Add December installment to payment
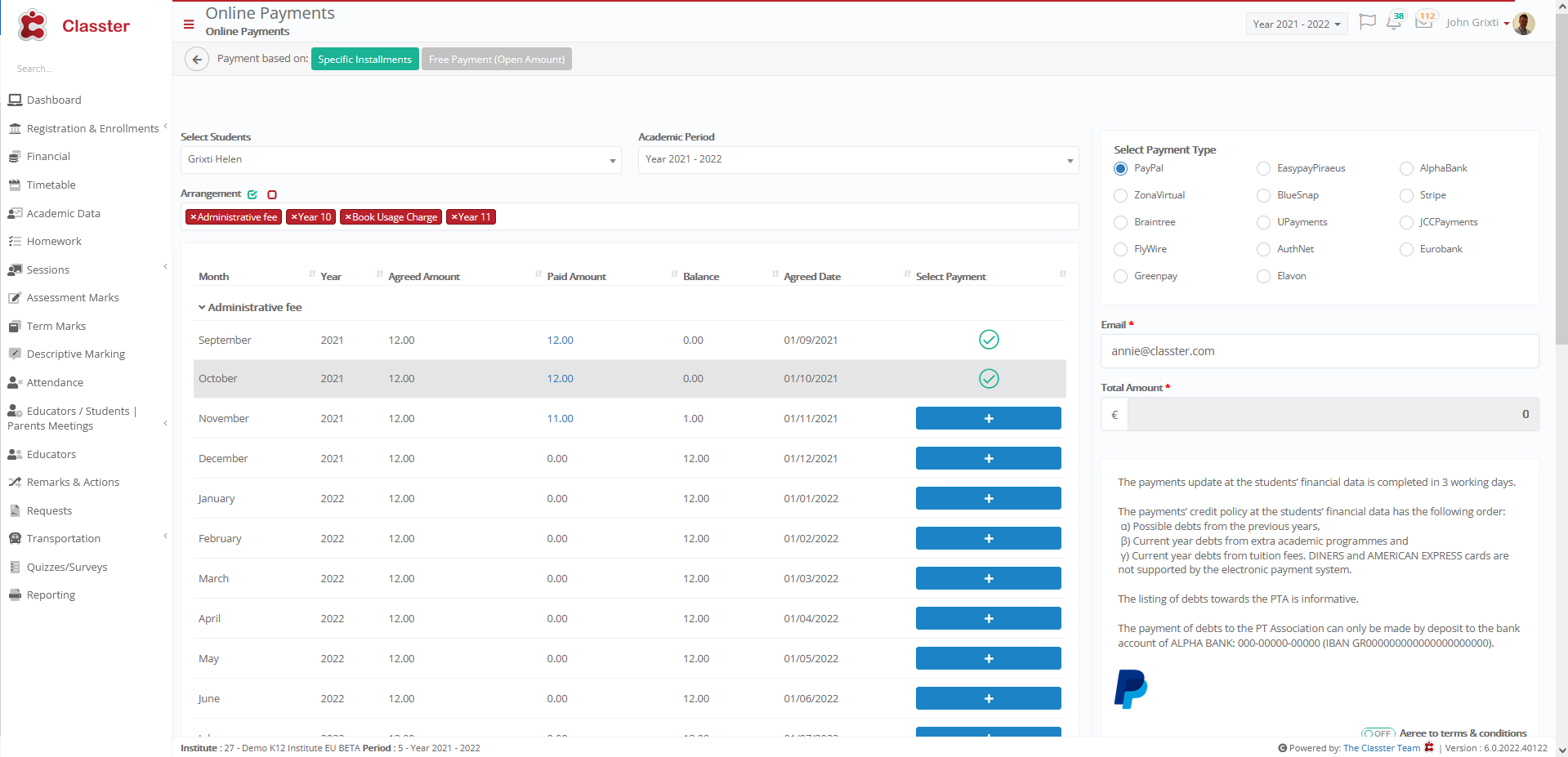This screenshot has height=757, width=1568. click(989, 459)
